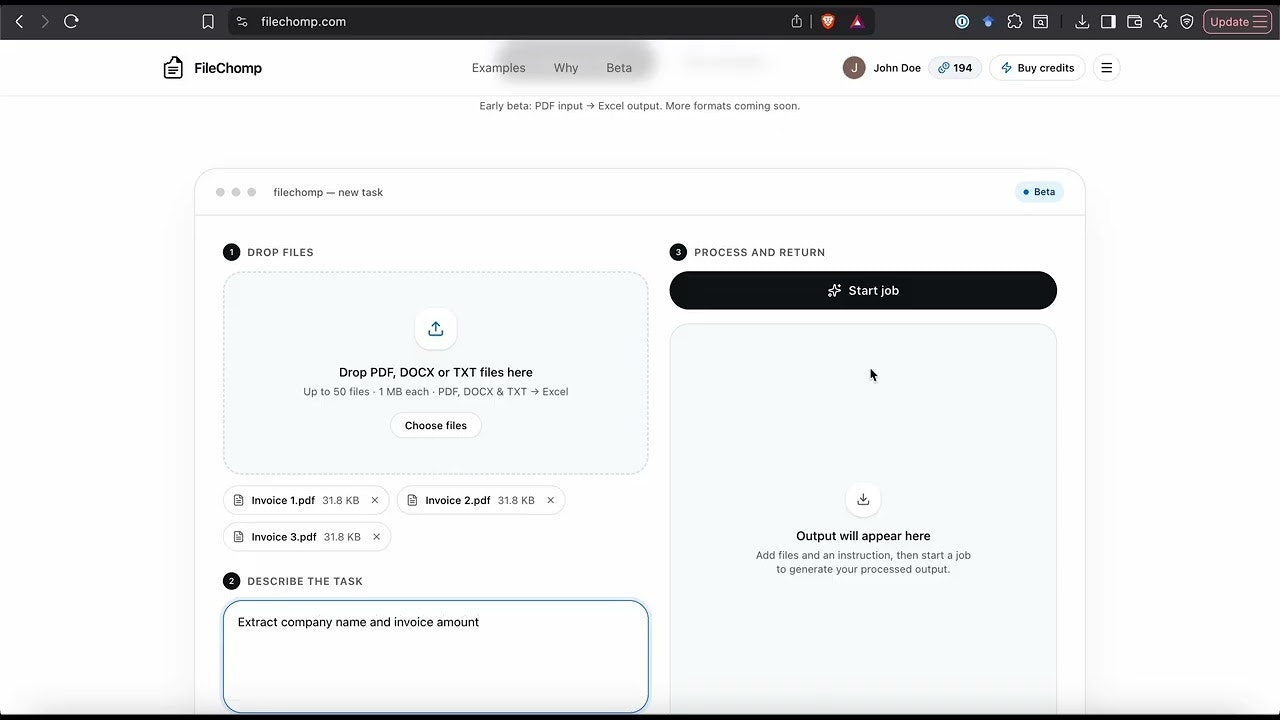Open the extensions puzzle icon
1280x720 pixels.
1015,21
